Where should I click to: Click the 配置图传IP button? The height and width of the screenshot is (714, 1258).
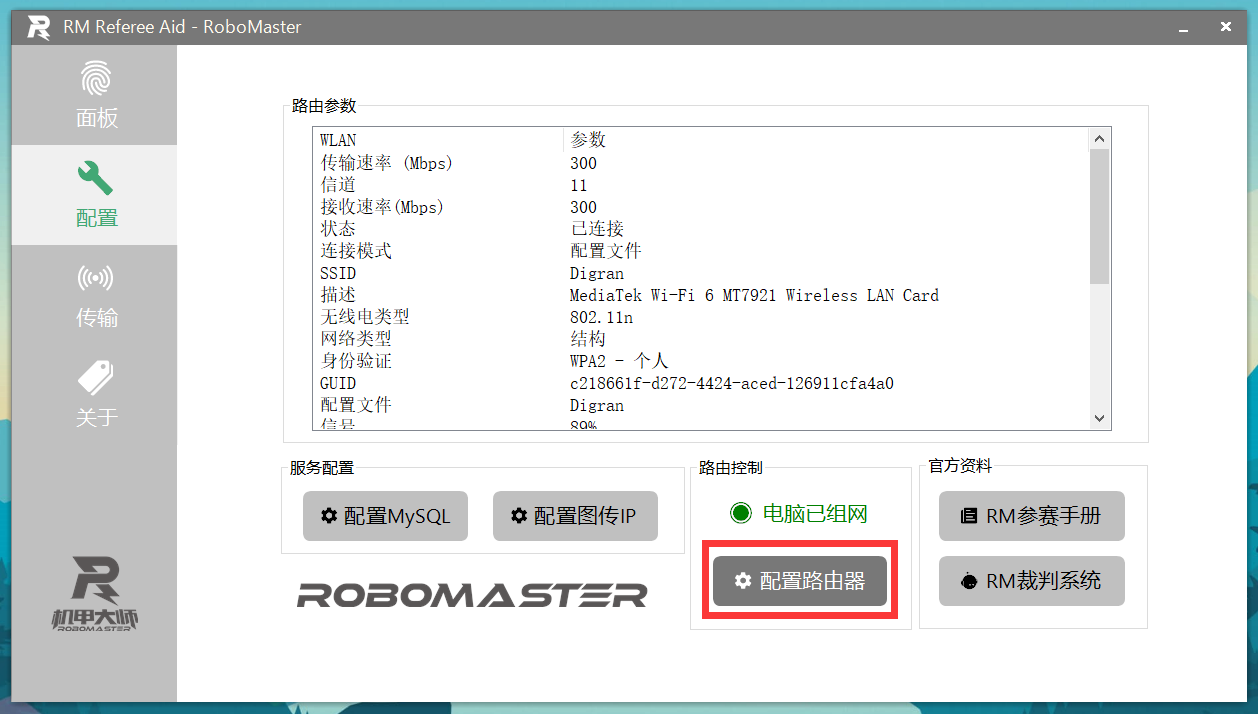pyautogui.click(x=575, y=516)
